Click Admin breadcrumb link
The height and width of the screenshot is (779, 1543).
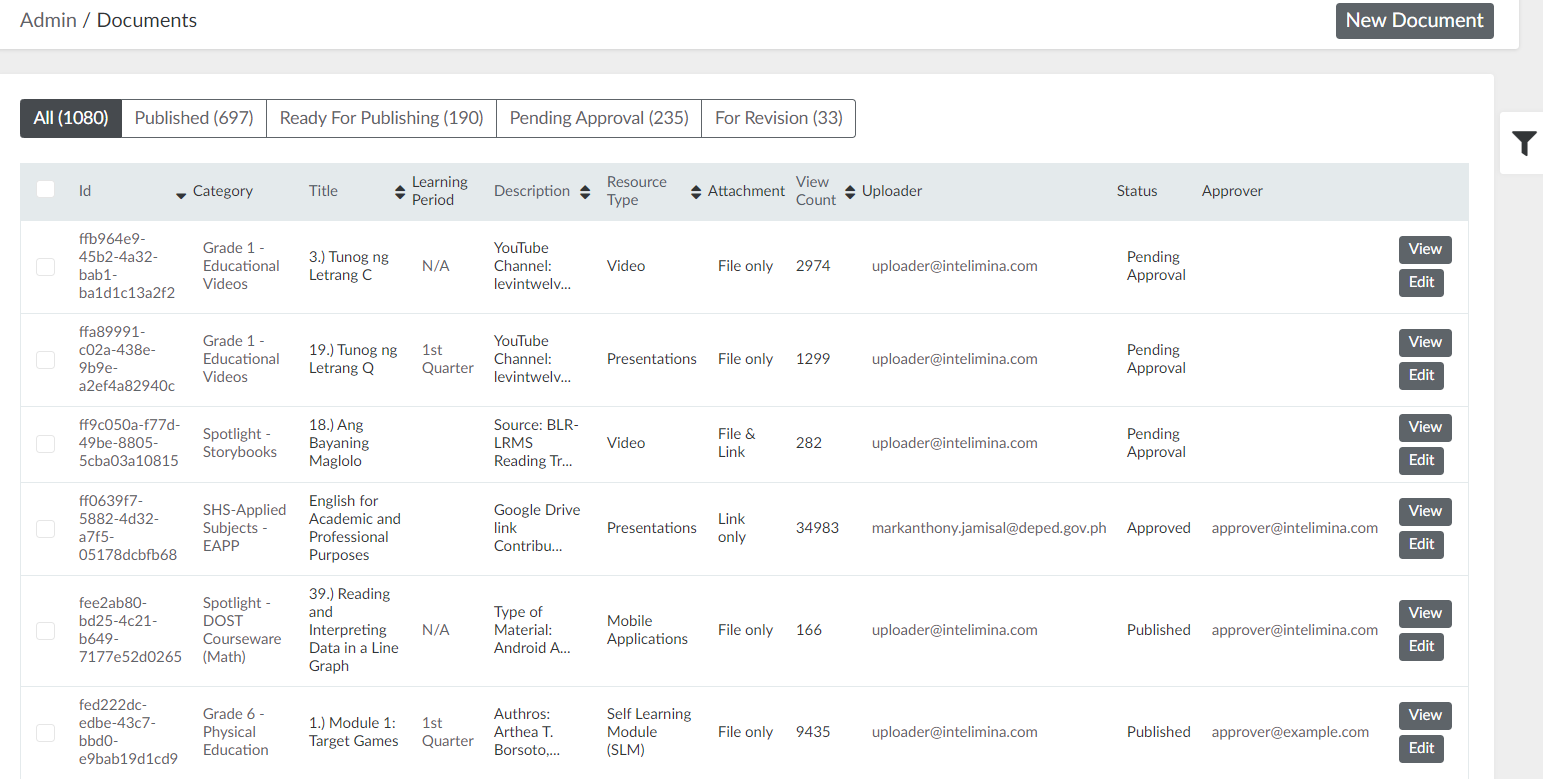48,20
